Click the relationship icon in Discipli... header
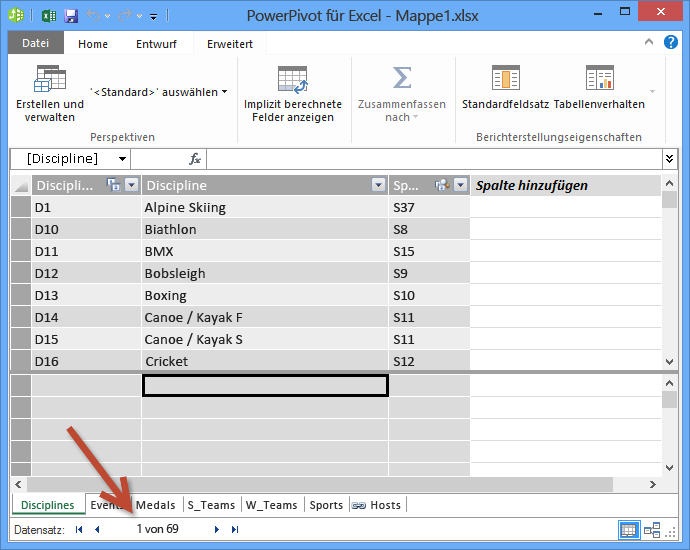 pos(114,185)
